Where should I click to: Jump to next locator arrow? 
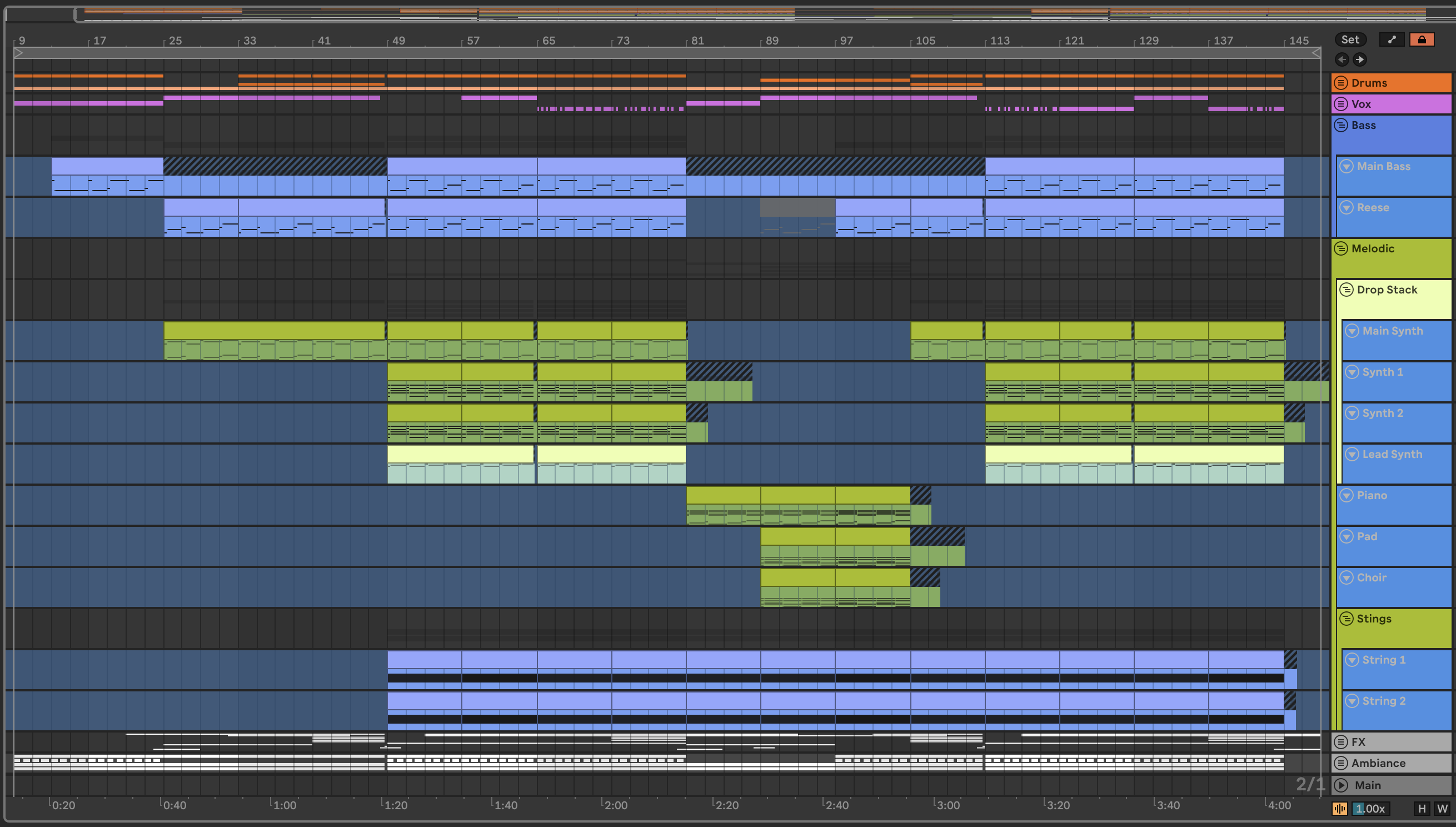[x=1359, y=59]
